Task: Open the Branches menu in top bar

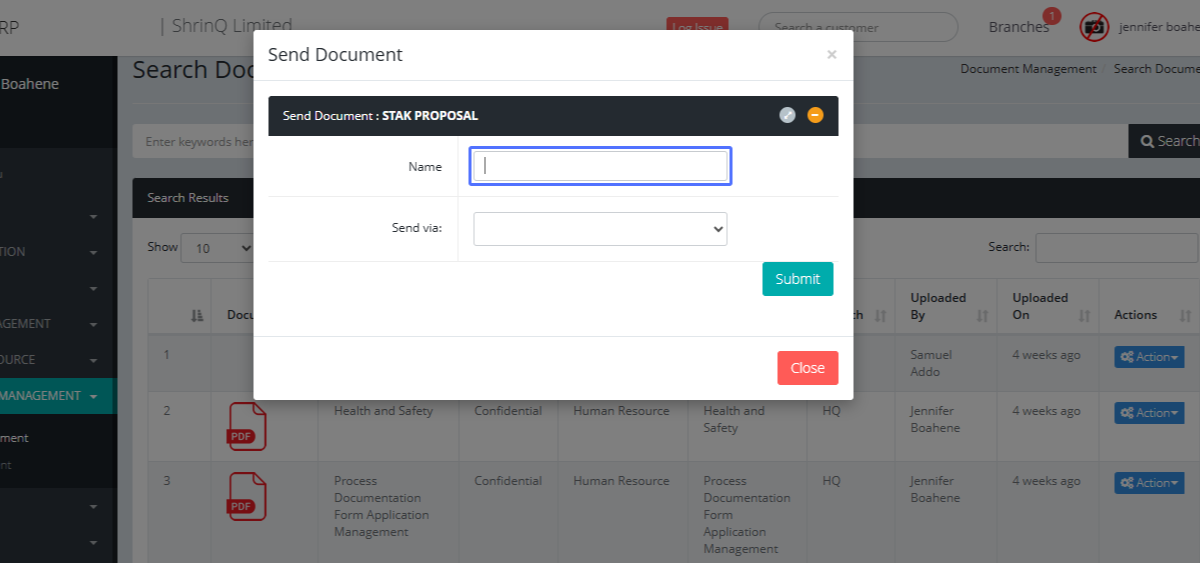Action: pos(1018,27)
